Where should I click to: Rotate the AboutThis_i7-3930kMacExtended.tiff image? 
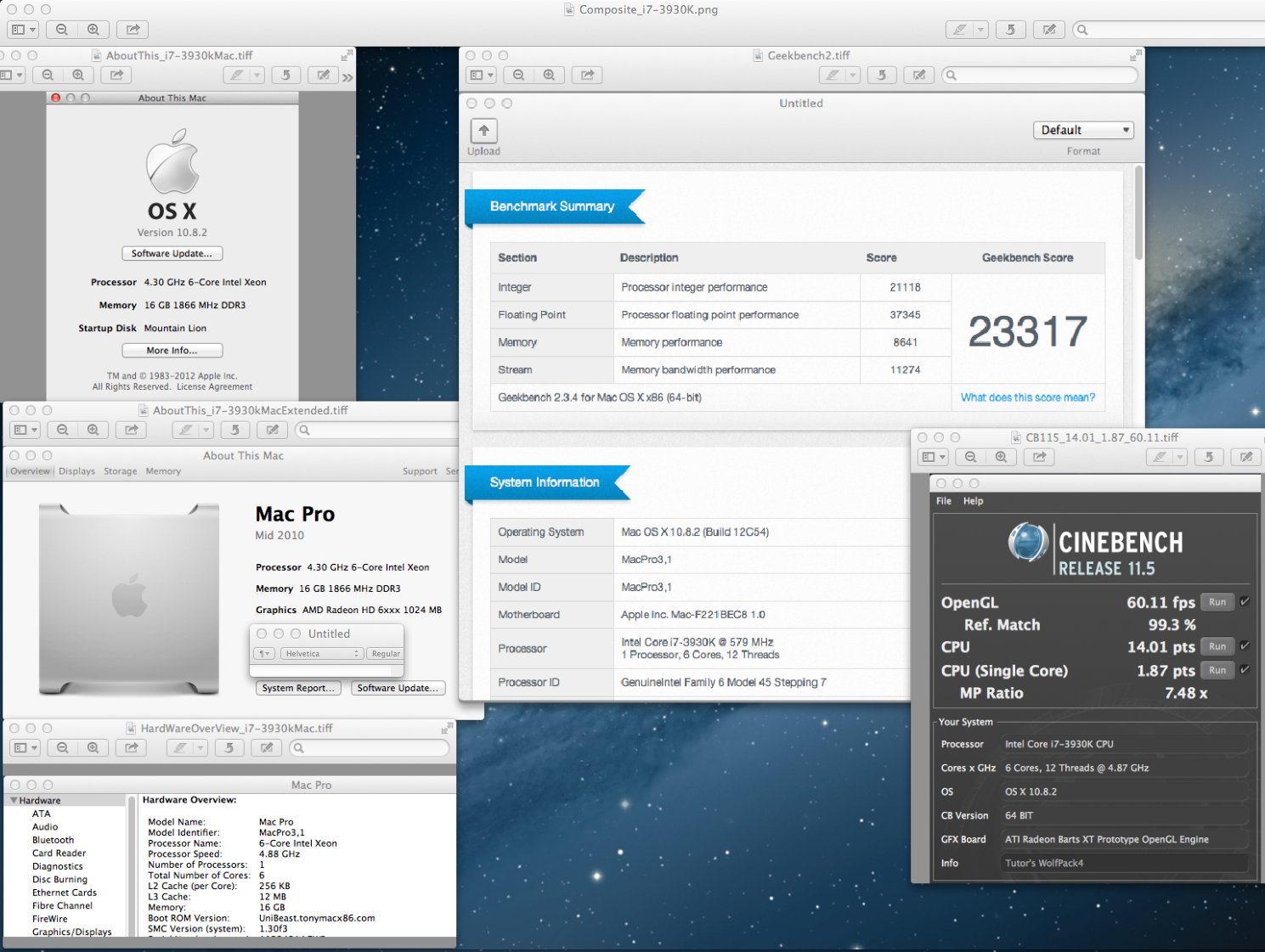[x=235, y=430]
